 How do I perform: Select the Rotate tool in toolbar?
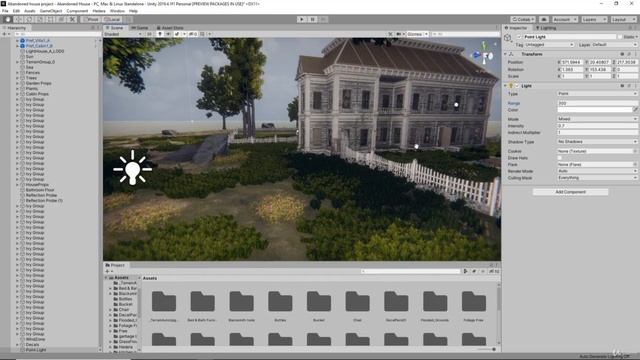(x=29, y=19)
